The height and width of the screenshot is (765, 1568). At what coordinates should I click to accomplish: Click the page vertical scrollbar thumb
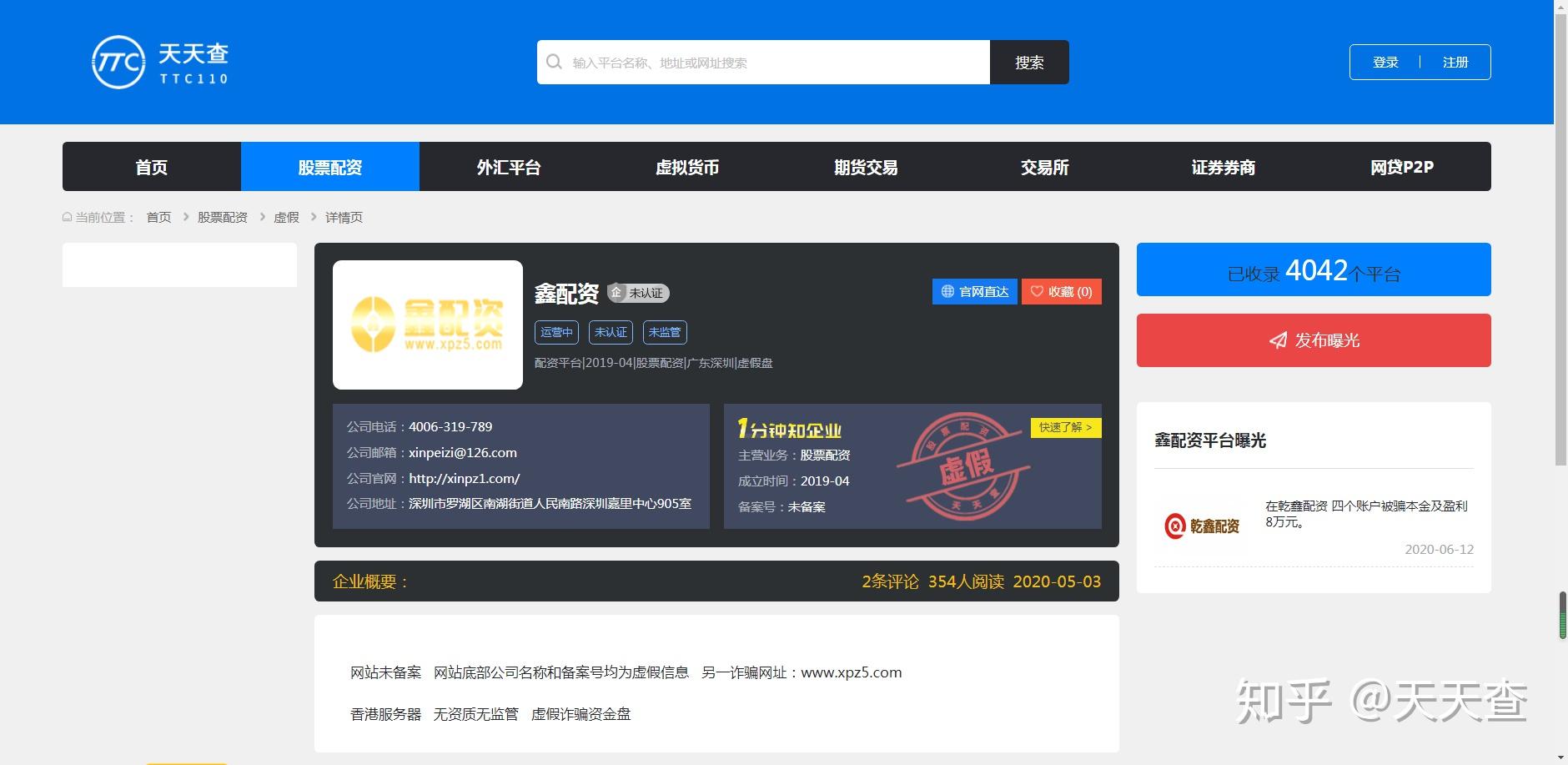pyautogui.click(x=1561, y=239)
